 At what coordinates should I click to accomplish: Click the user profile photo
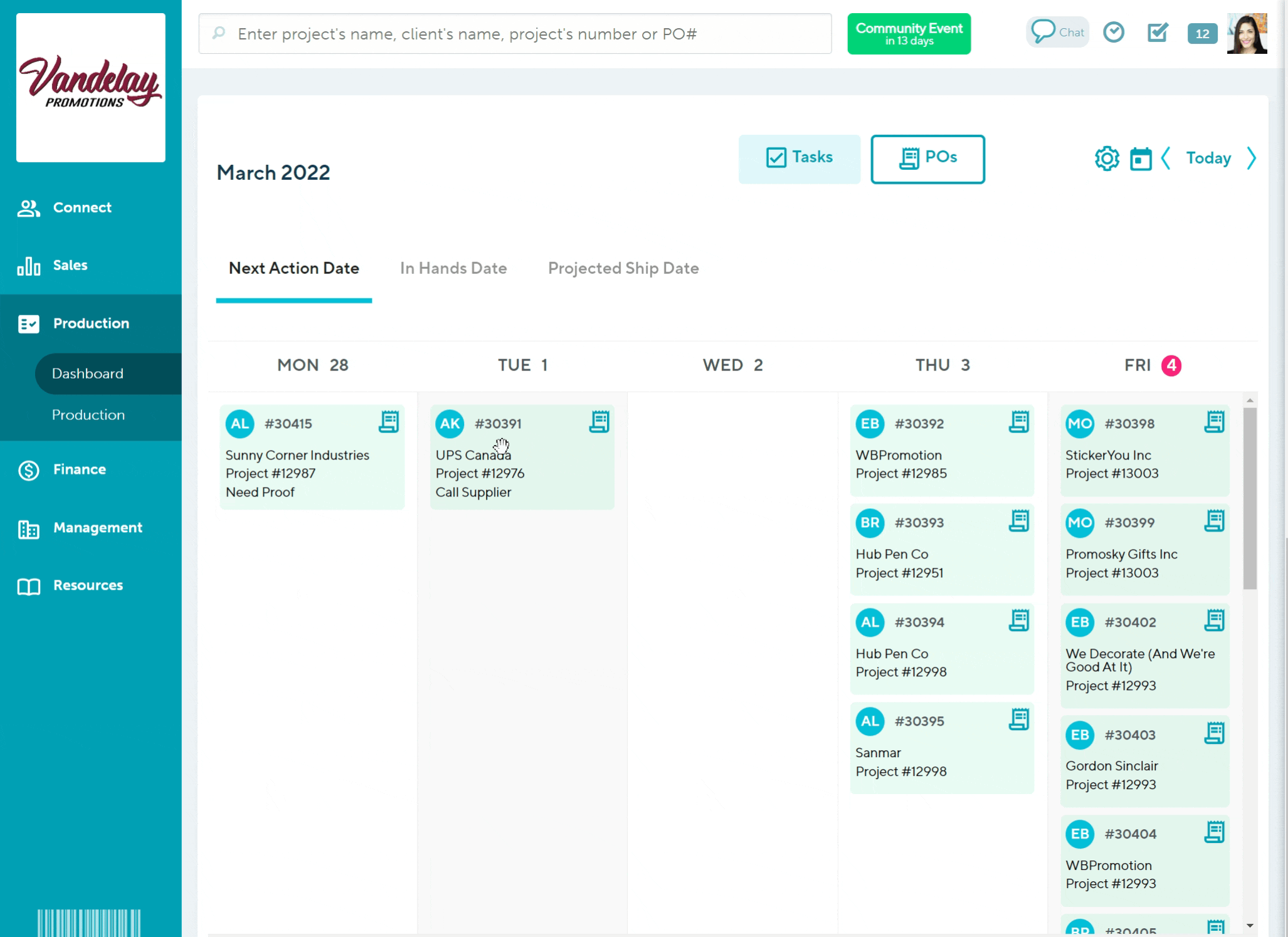click(1247, 33)
